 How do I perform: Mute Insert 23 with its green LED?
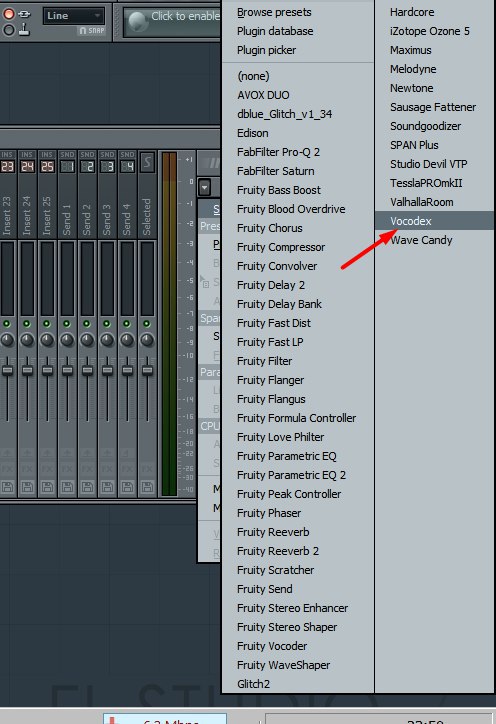(7, 324)
